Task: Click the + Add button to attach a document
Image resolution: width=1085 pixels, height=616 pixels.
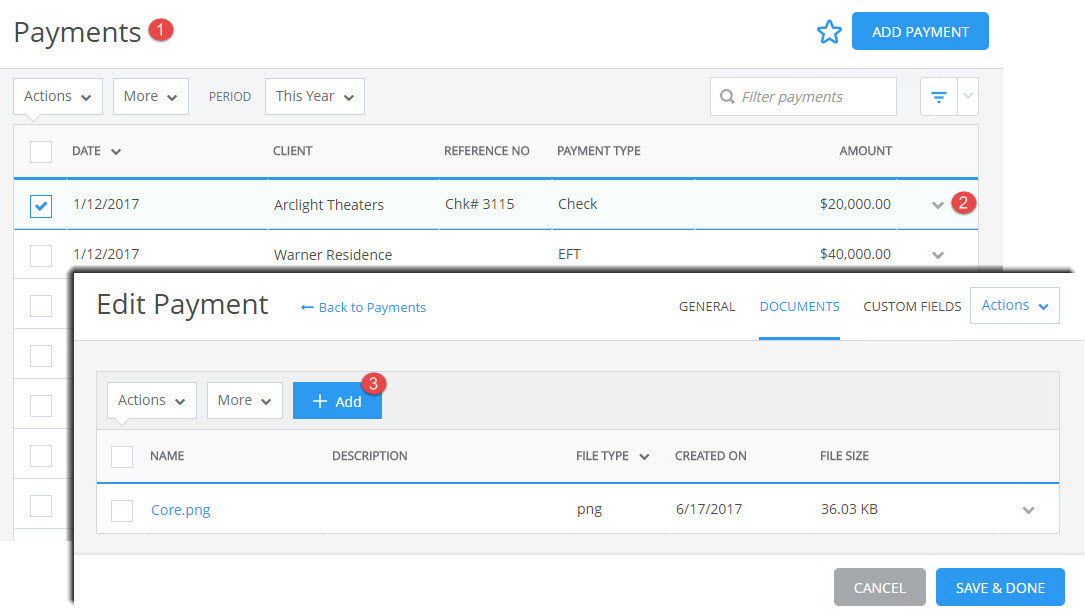Action: coord(337,400)
